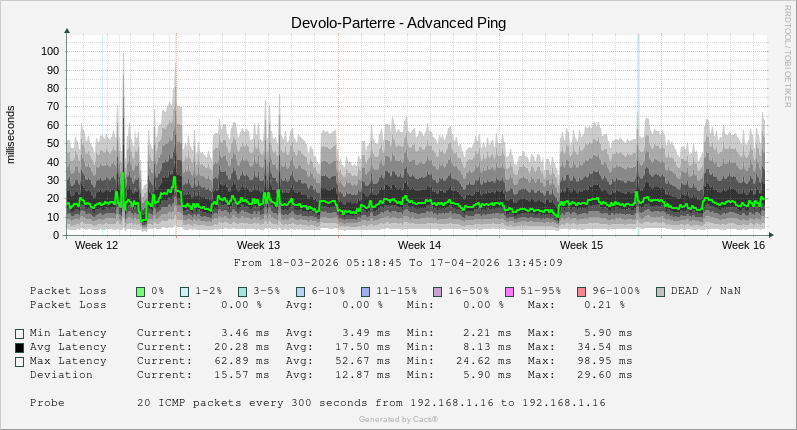Screen dimensions: 797x430
Task: Click the graph title Devolo-Parterre - Advanced Ping
Action: coord(398,22)
